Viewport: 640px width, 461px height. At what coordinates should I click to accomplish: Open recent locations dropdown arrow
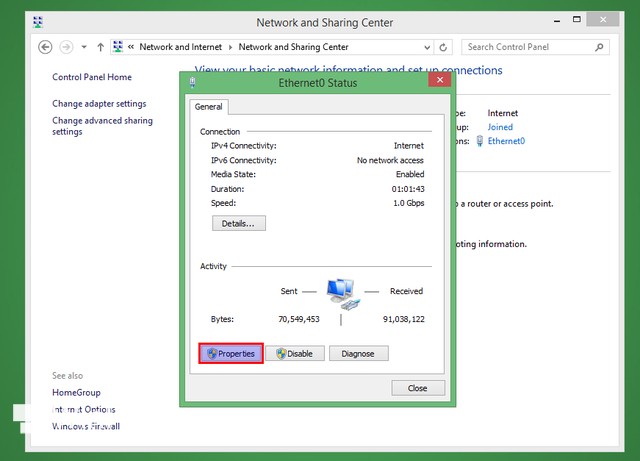(84, 47)
